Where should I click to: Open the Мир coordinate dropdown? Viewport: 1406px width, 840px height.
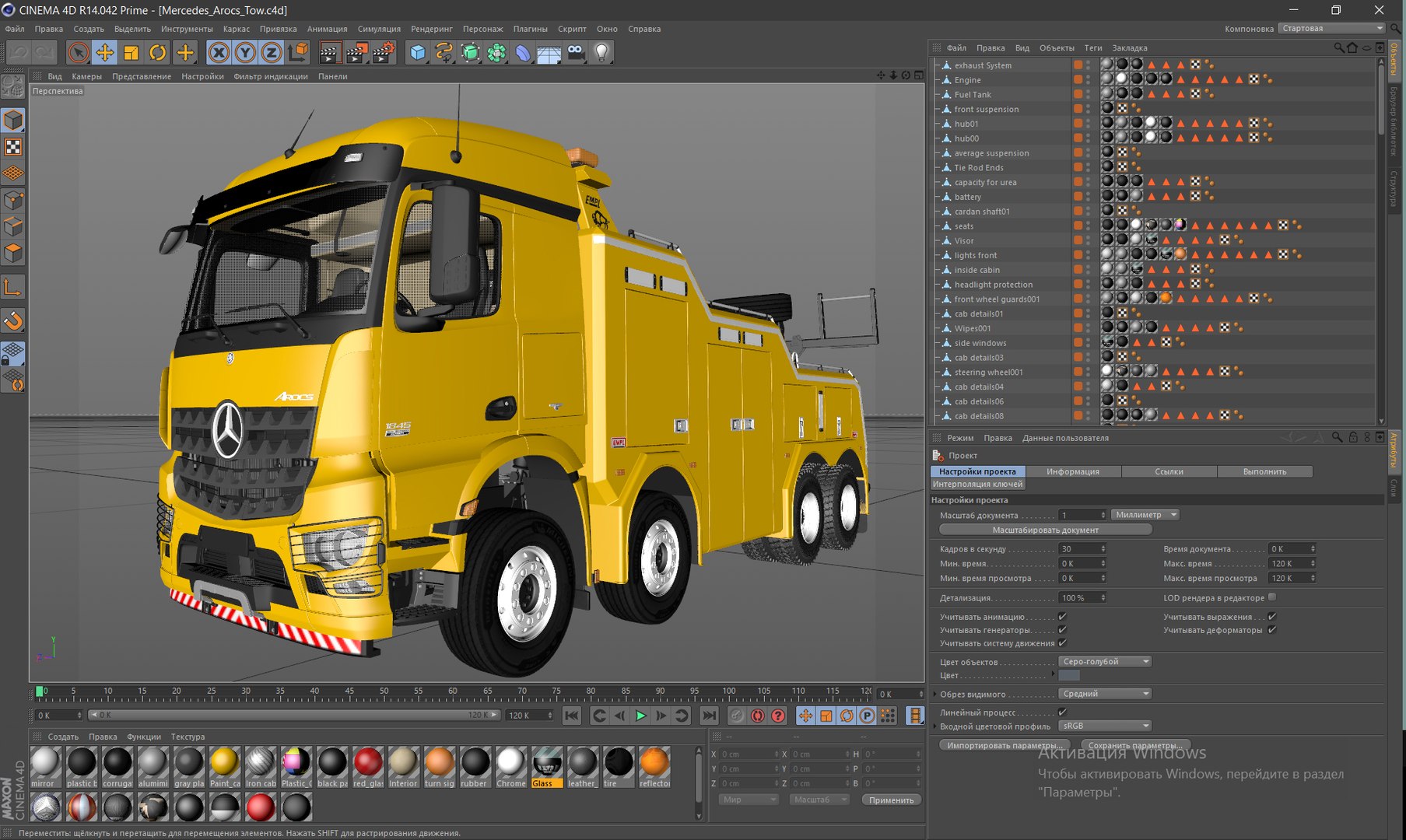(x=749, y=800)
